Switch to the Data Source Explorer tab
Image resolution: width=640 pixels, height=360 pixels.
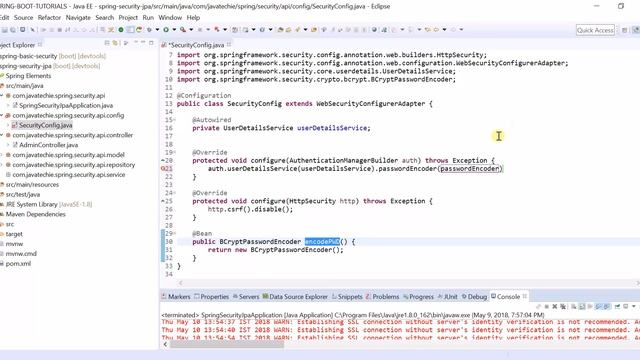pyautogui.click(x=295, y=297)
